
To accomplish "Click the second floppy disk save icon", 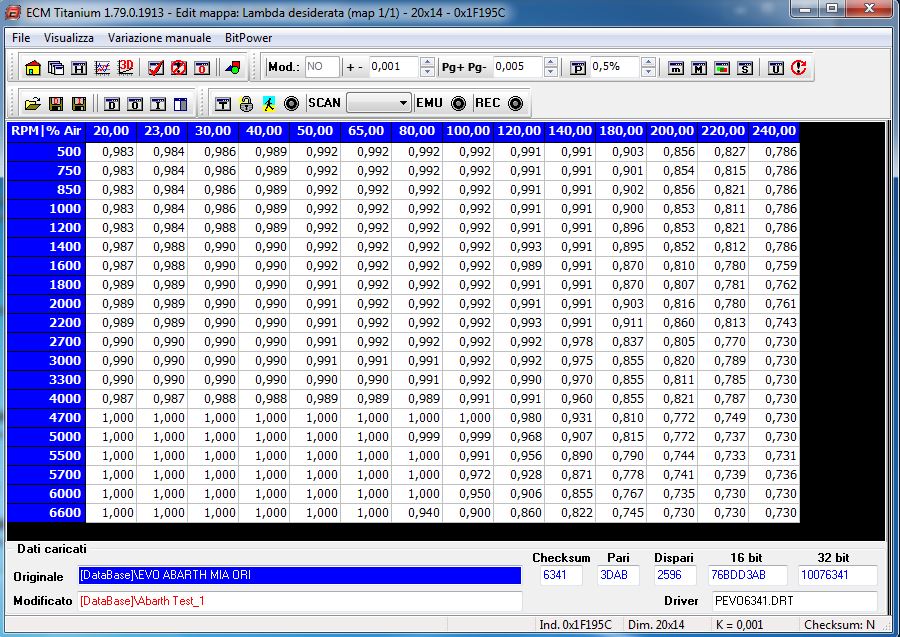I will (79, 104).
